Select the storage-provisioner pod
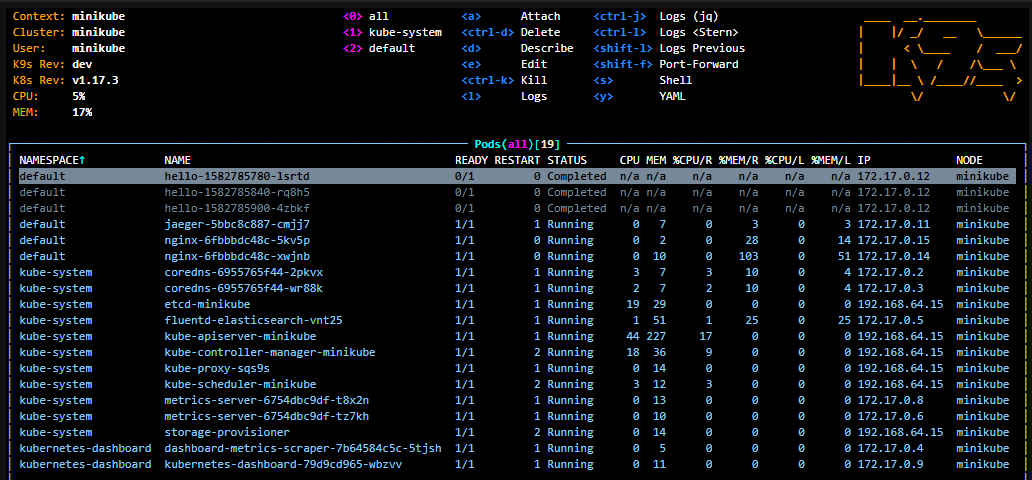The width and height of the screenshot is (1032, 480). click(x=513, y=432)
